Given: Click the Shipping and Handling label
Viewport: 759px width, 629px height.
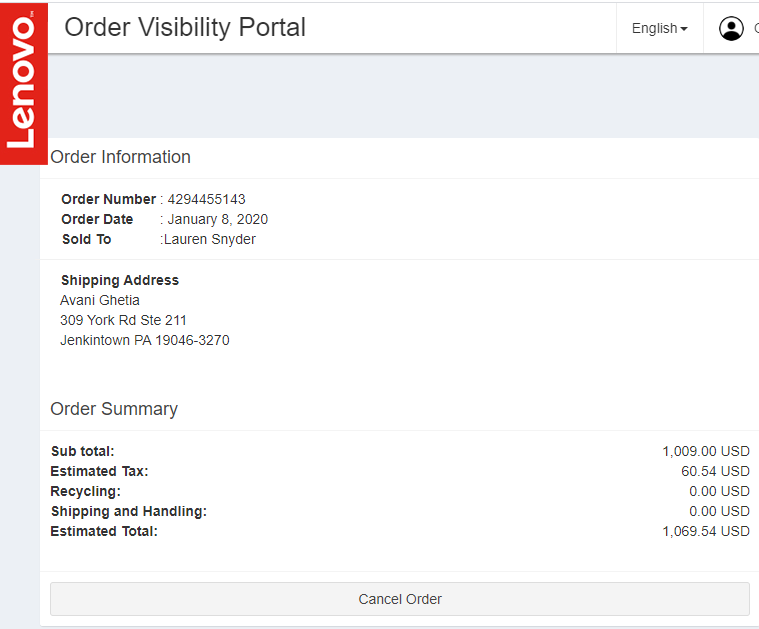Looking at the screenshot, I should [x=128, y=511].
